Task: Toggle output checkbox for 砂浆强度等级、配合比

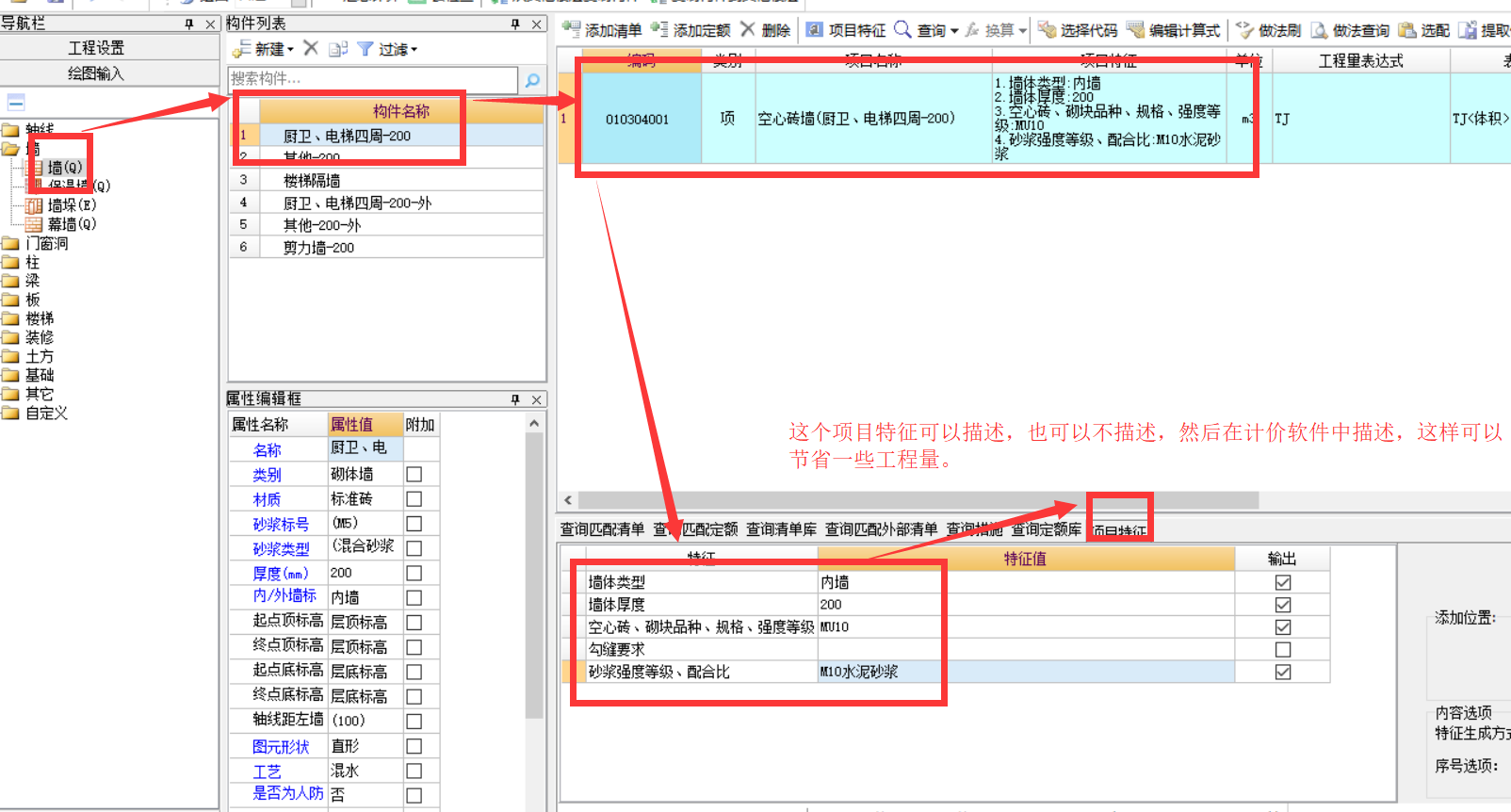Action: 1283,672
